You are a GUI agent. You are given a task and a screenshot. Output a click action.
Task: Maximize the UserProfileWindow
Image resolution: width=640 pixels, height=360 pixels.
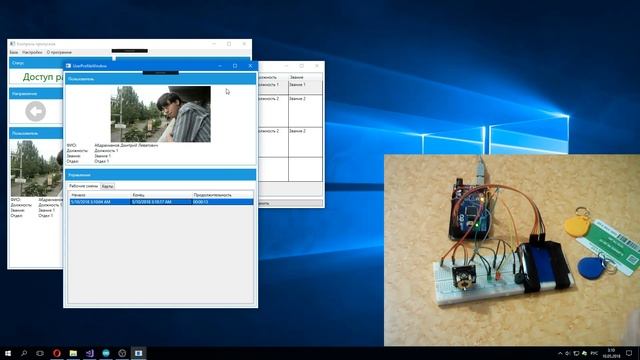tap(235, 66)
